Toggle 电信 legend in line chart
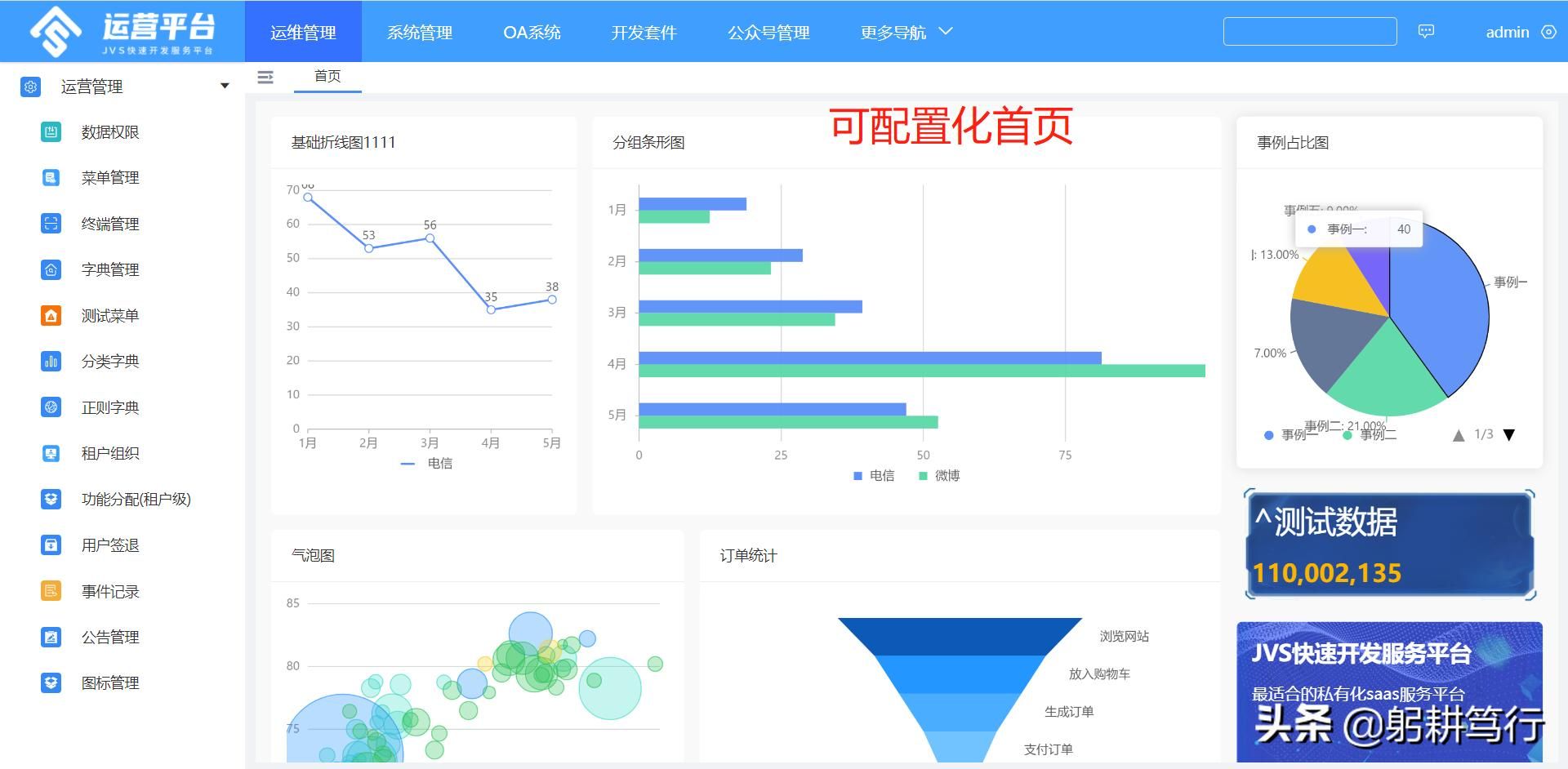 click(x=426, y=463)
